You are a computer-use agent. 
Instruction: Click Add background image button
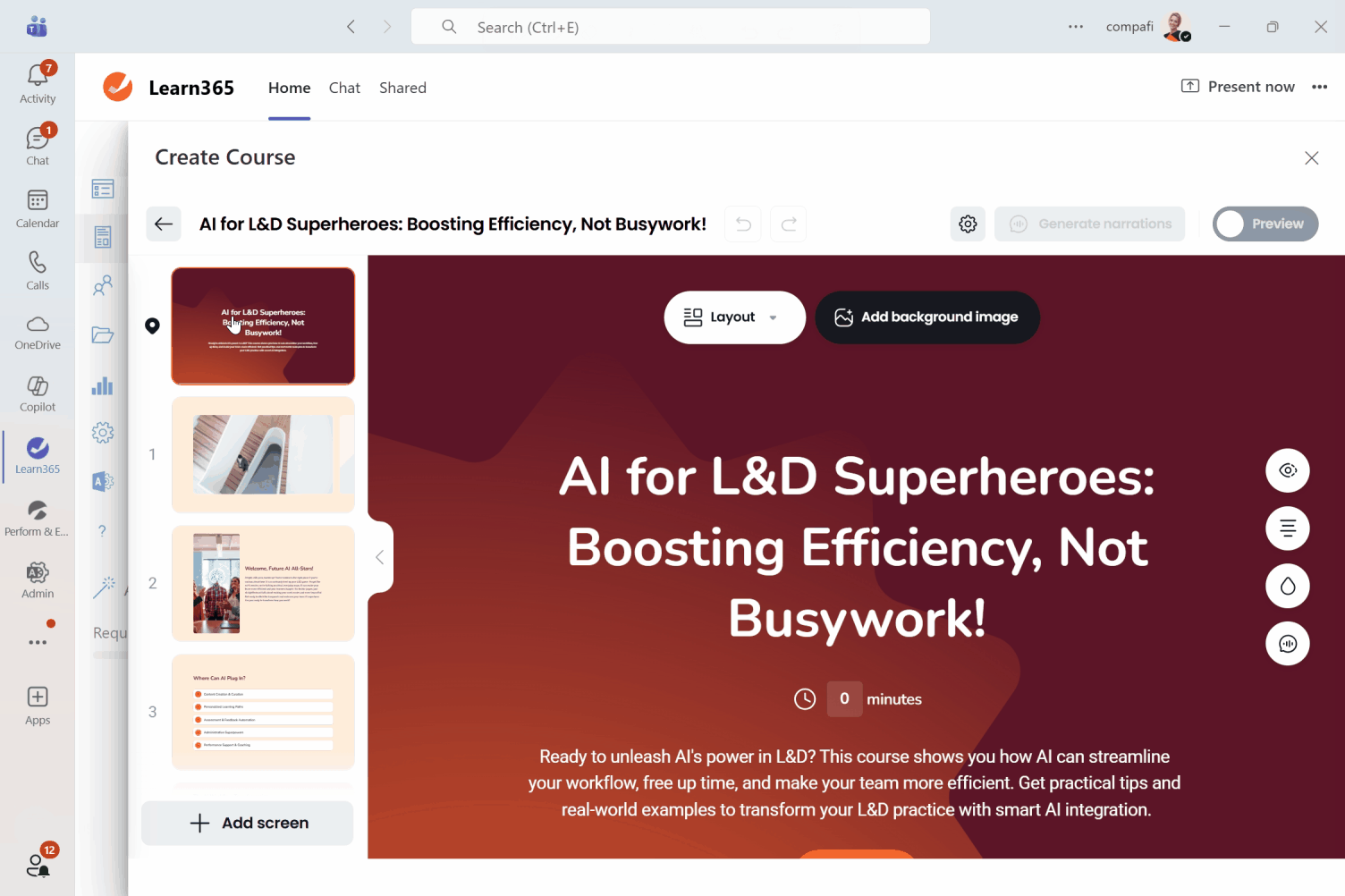pyautogui.click(x=926, y=317)
